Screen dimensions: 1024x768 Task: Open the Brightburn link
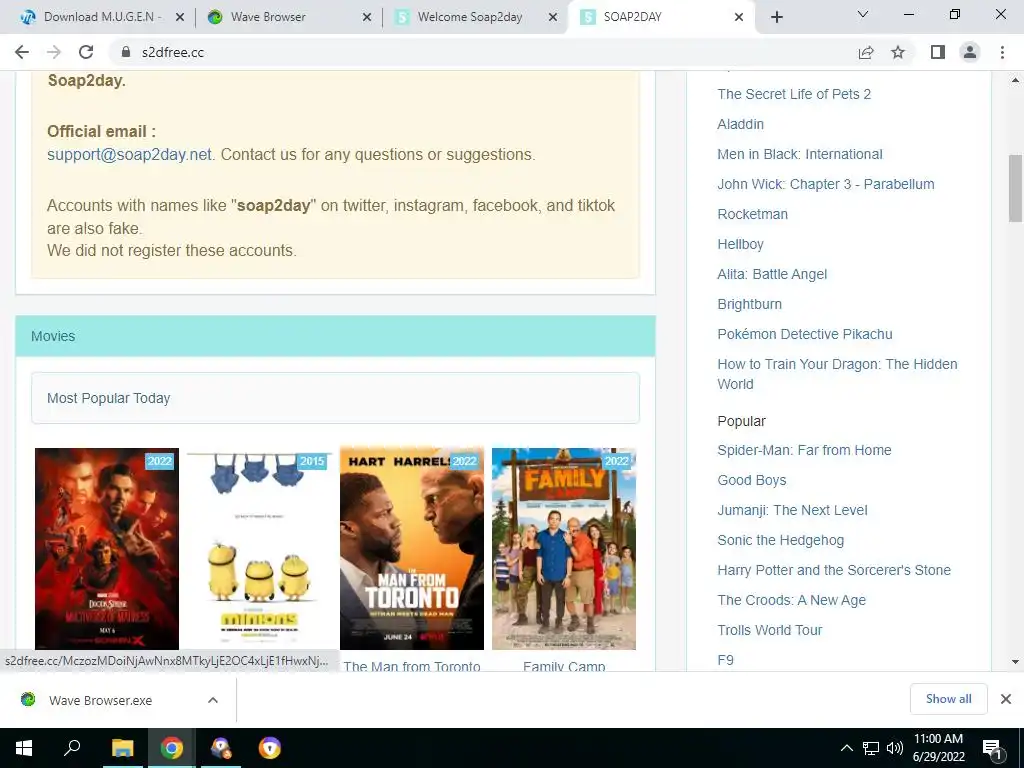point(750,304)
